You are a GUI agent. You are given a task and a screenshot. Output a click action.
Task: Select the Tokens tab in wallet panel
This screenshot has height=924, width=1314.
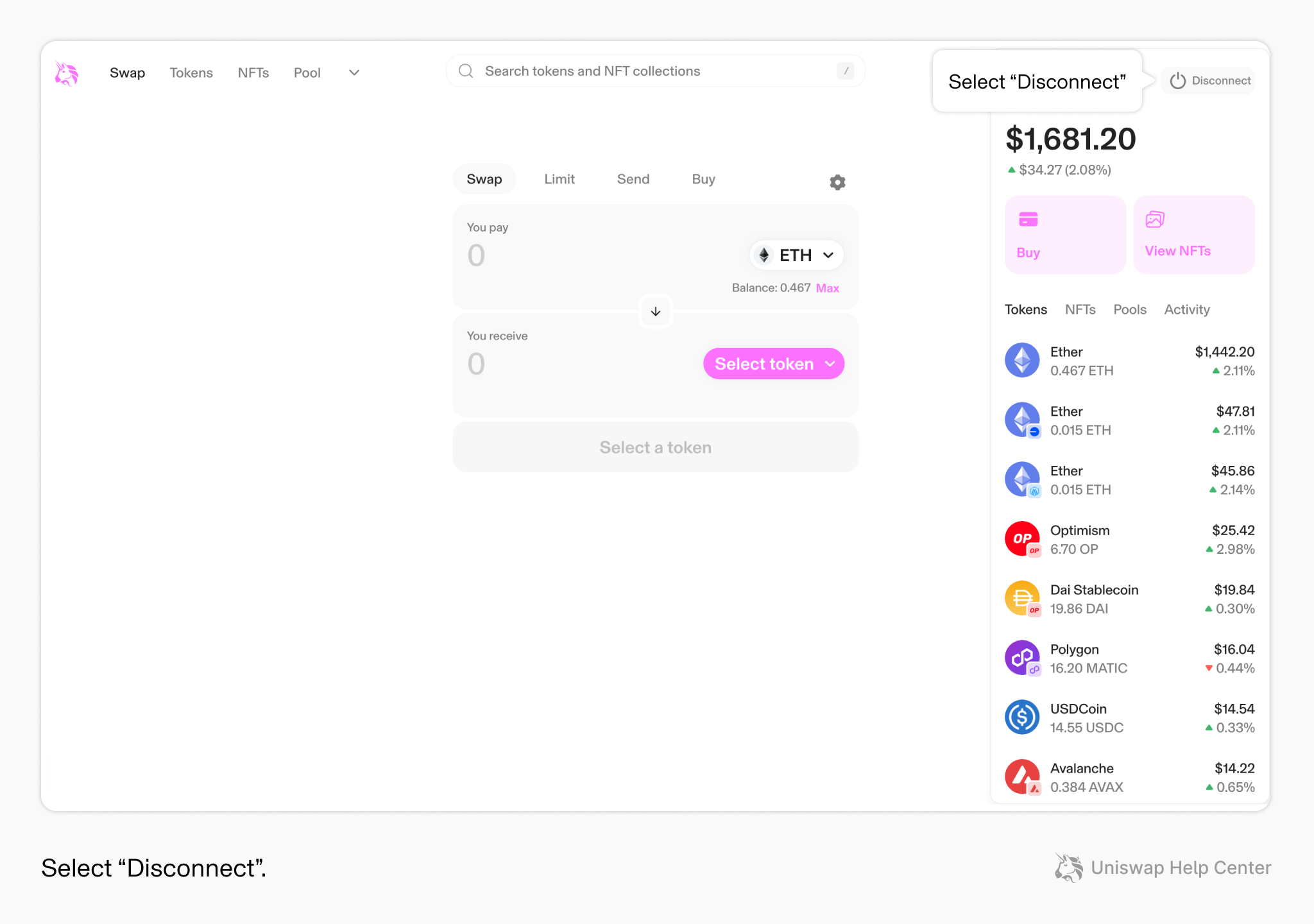[1026, 309]
